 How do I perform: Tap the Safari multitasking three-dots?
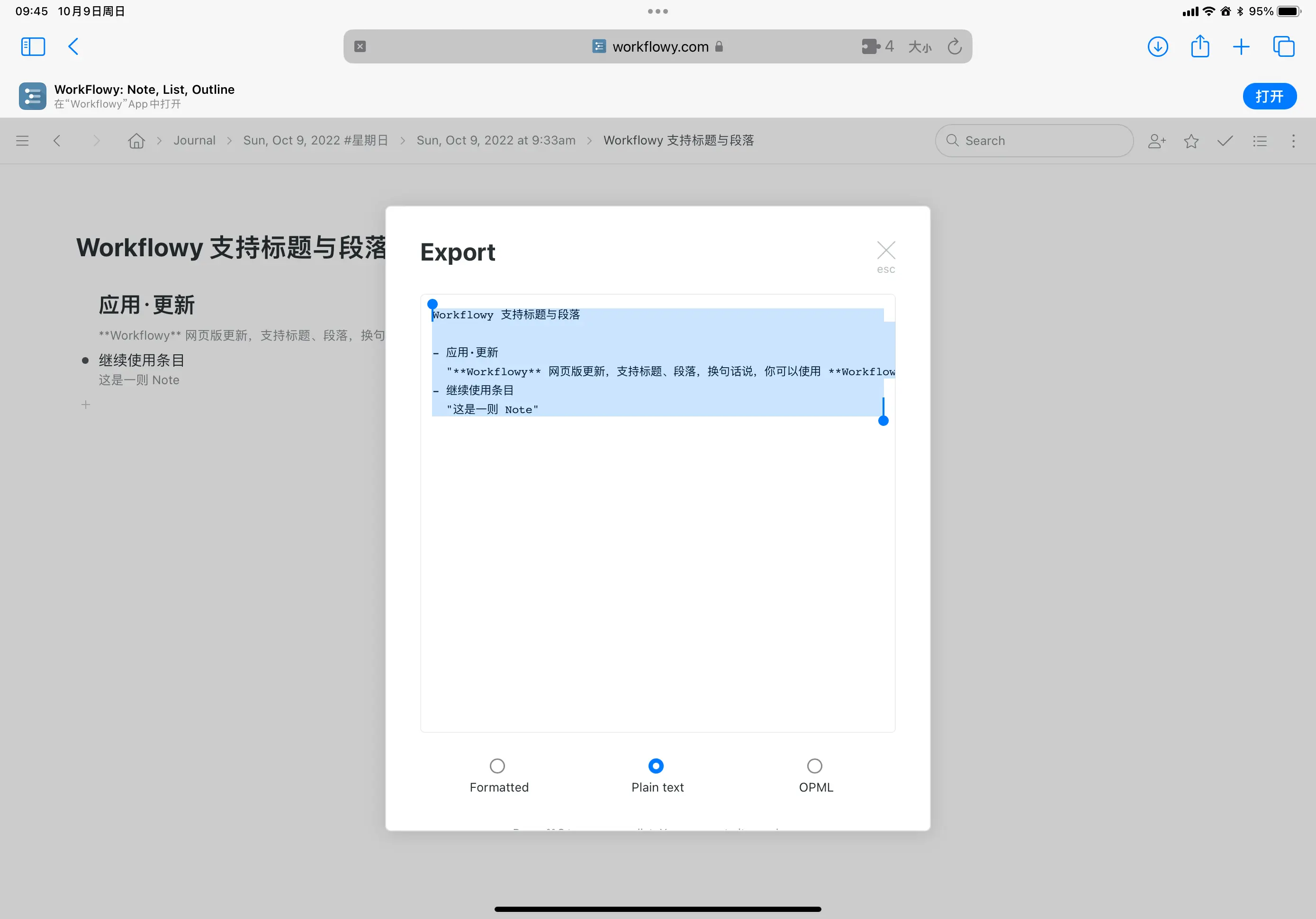(x=658, y=11)
